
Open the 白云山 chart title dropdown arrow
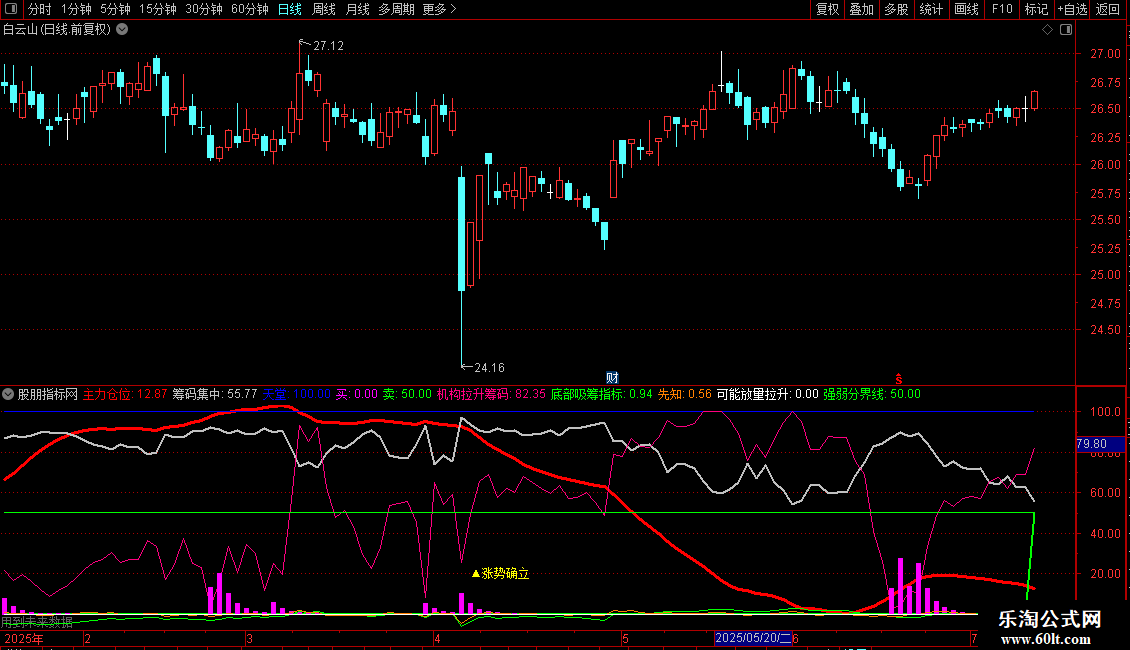tap(123, 30)
